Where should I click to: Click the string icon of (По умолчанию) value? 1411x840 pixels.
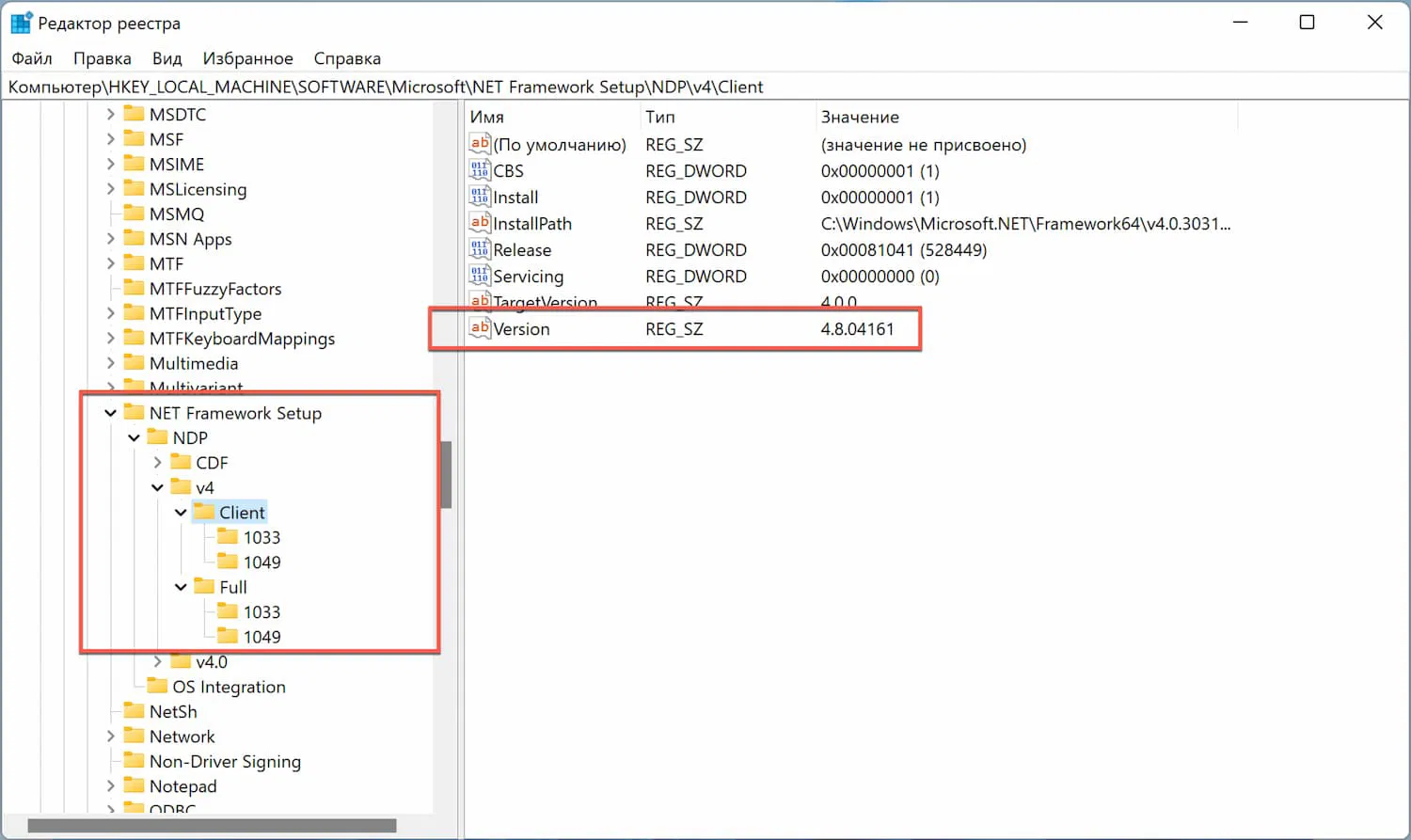point(480,144)
